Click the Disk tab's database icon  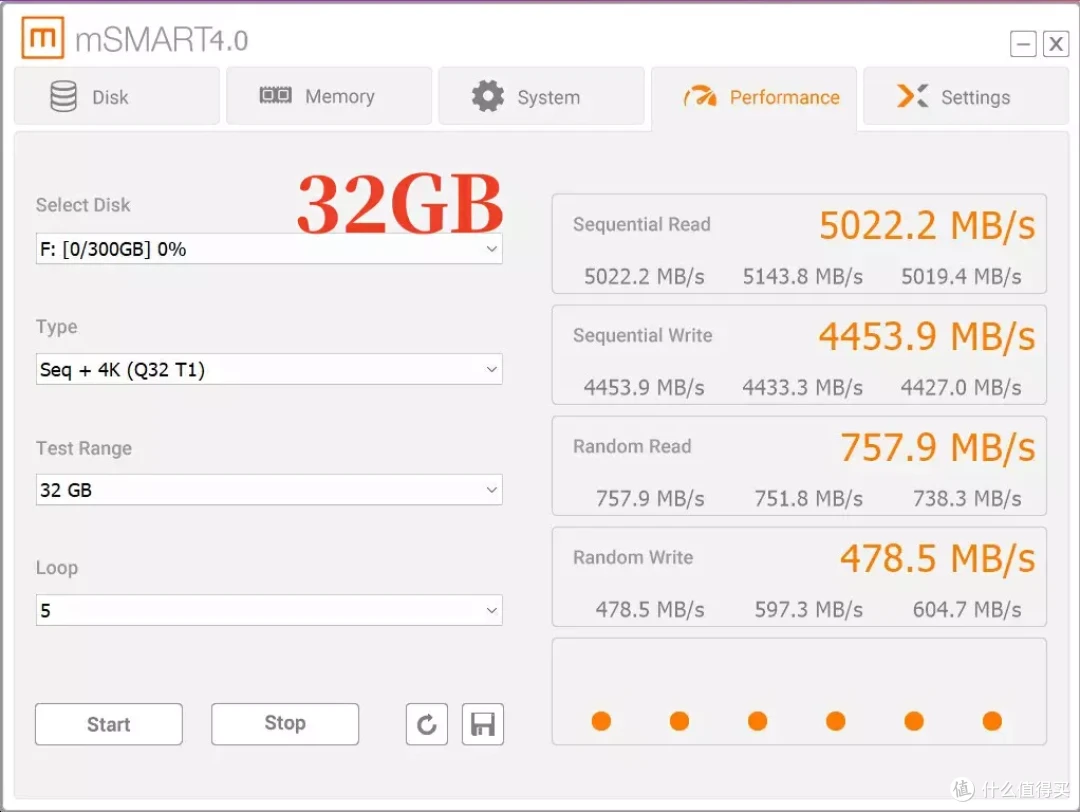click(x=63, y=96)
